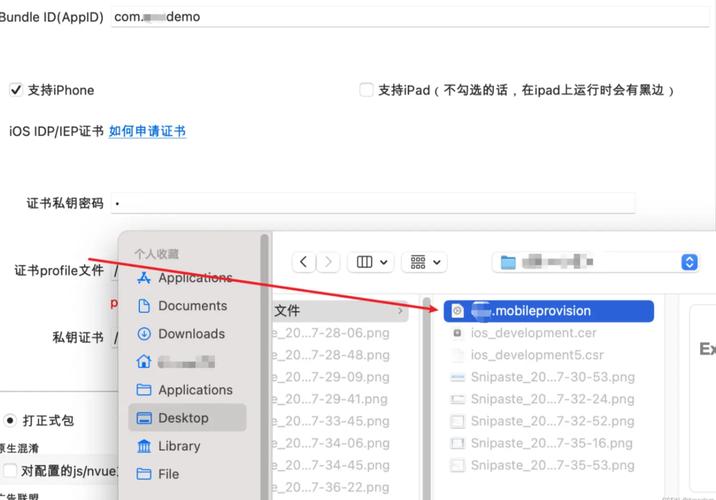Select Snipaste_20...7-35-16.png file
This screenshot has width=716, height=500.
[x=542, y=443]
